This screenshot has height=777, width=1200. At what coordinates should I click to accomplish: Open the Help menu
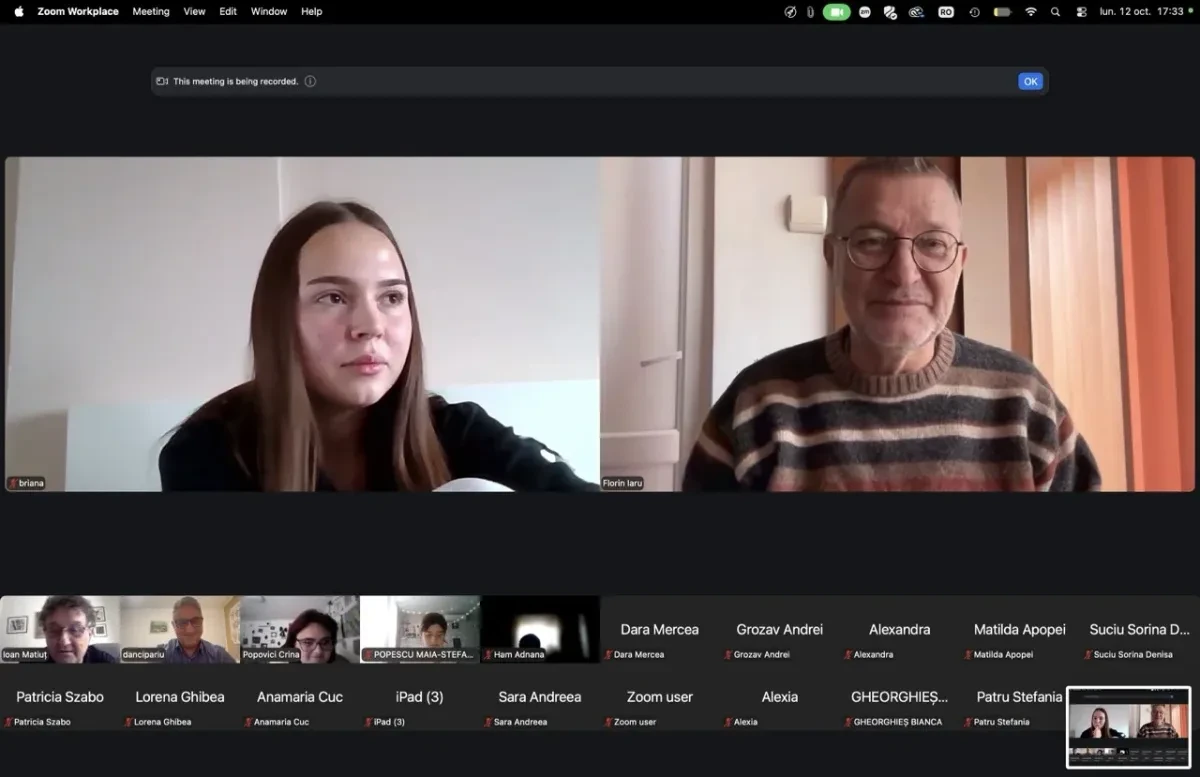(312, 12)
